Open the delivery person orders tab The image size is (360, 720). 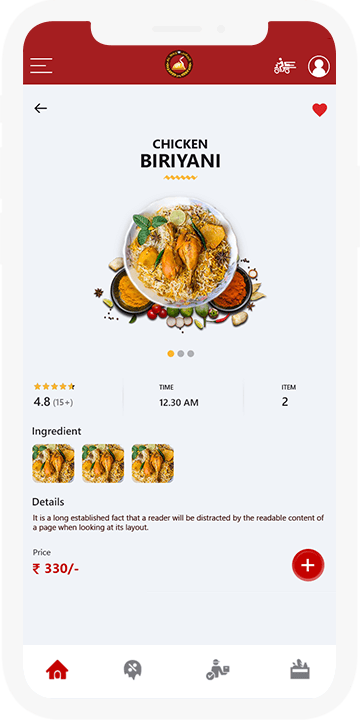click(218, 669)
